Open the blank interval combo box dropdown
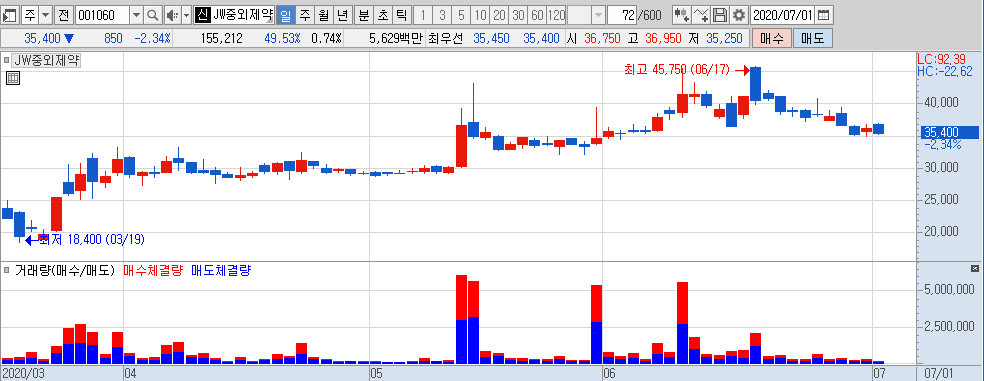Image resolution: width=984 pixels, height=381 pixels. (x=599, y=14)
